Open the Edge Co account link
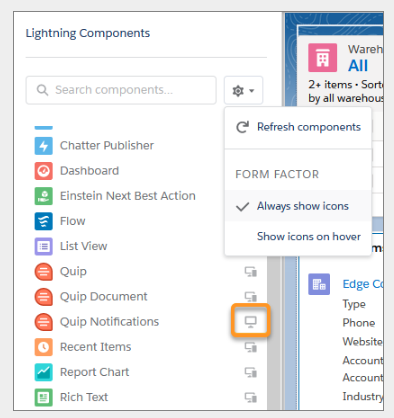Viewport: 394px width, 418px height. [363, 284]
